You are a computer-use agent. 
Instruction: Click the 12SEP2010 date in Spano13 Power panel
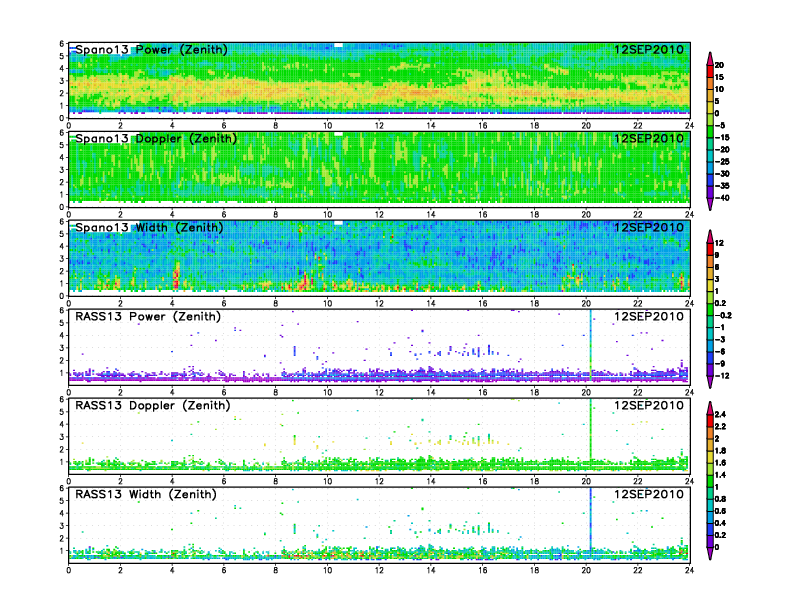(649, 49)
